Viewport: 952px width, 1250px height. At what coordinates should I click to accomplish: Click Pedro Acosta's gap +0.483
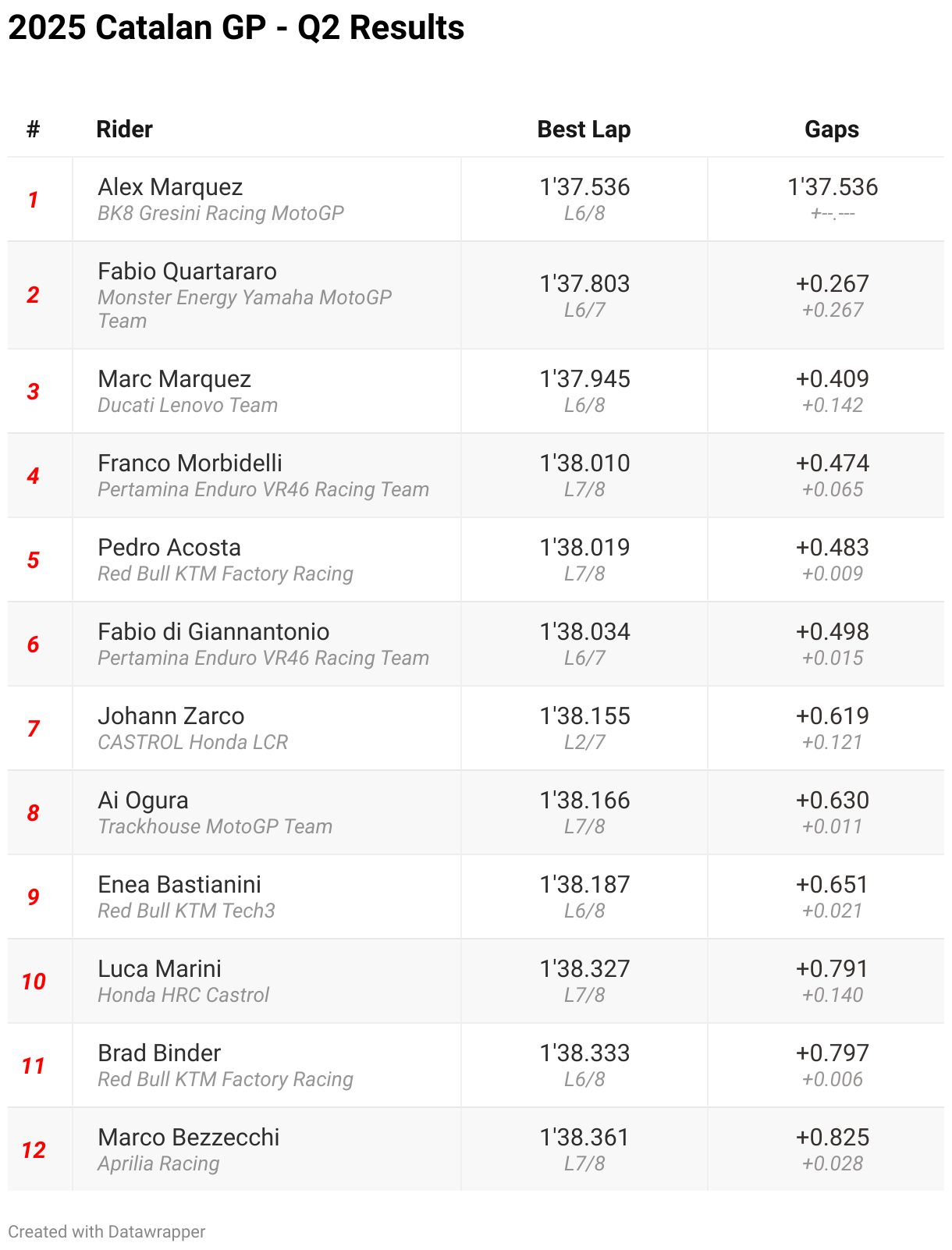(x=832, y=548)
